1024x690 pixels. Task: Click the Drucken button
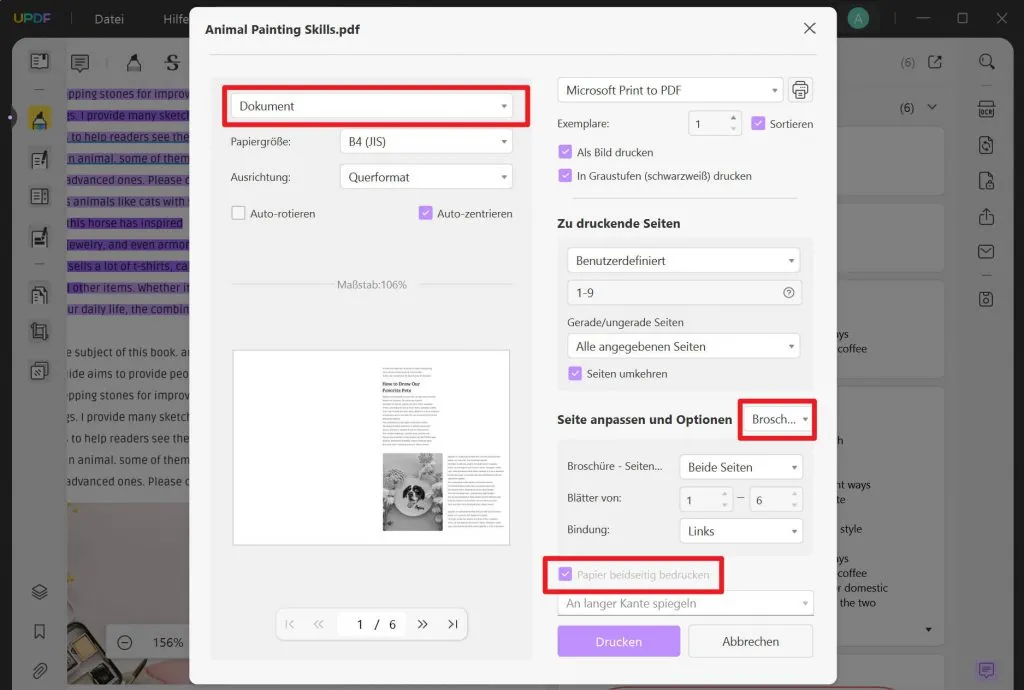618,641
